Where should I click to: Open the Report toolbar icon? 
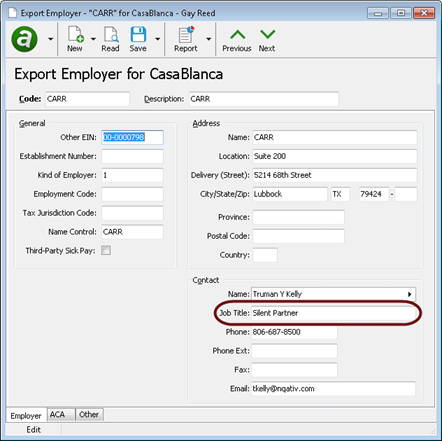coord(186,39)
